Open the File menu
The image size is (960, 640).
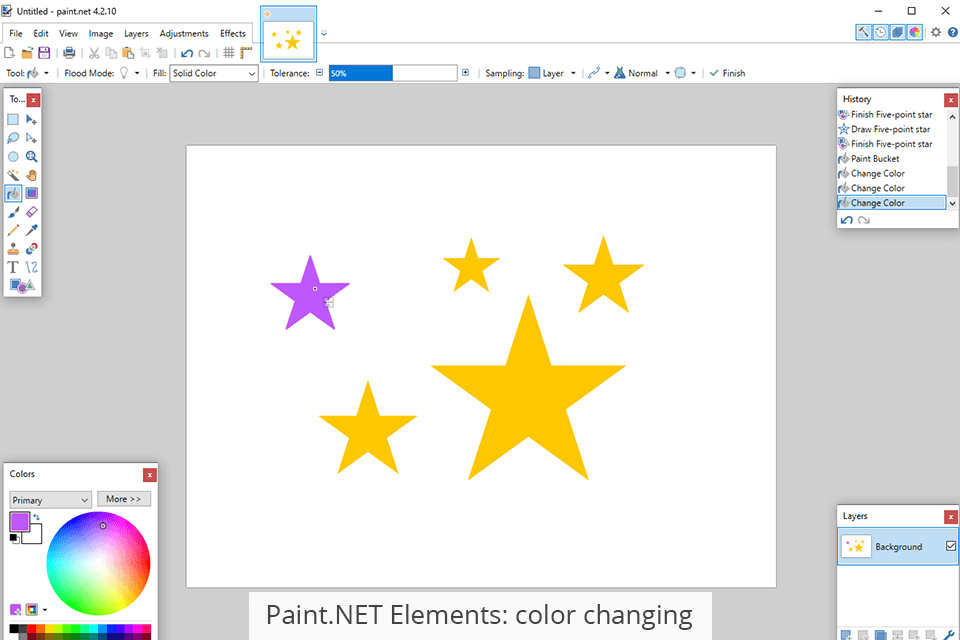[16, 34]
